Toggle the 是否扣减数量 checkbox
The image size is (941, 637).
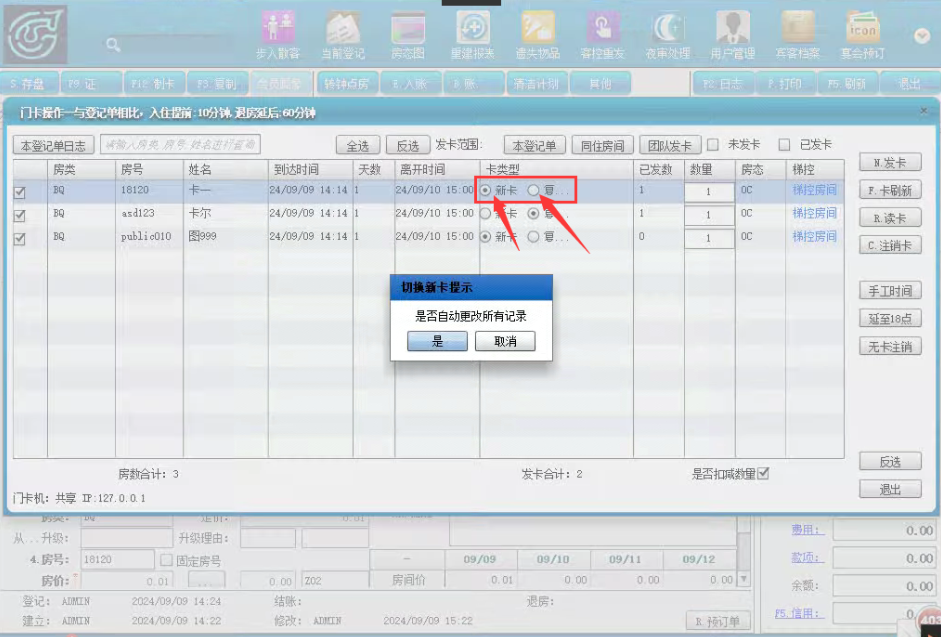pos(763,474)
